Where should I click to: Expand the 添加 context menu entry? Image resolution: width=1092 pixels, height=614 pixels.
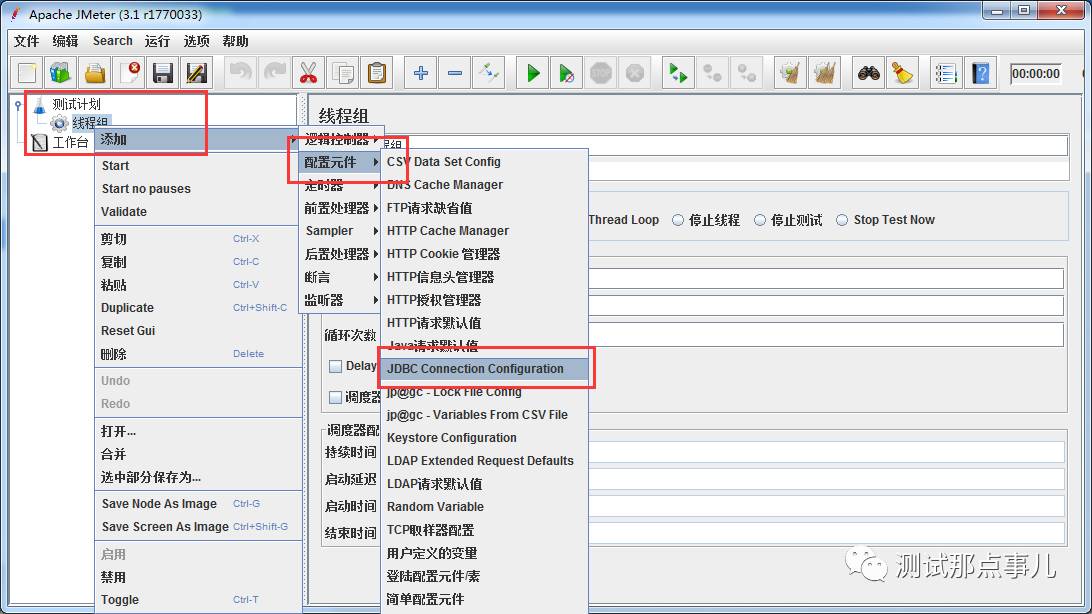pos(198,139)
